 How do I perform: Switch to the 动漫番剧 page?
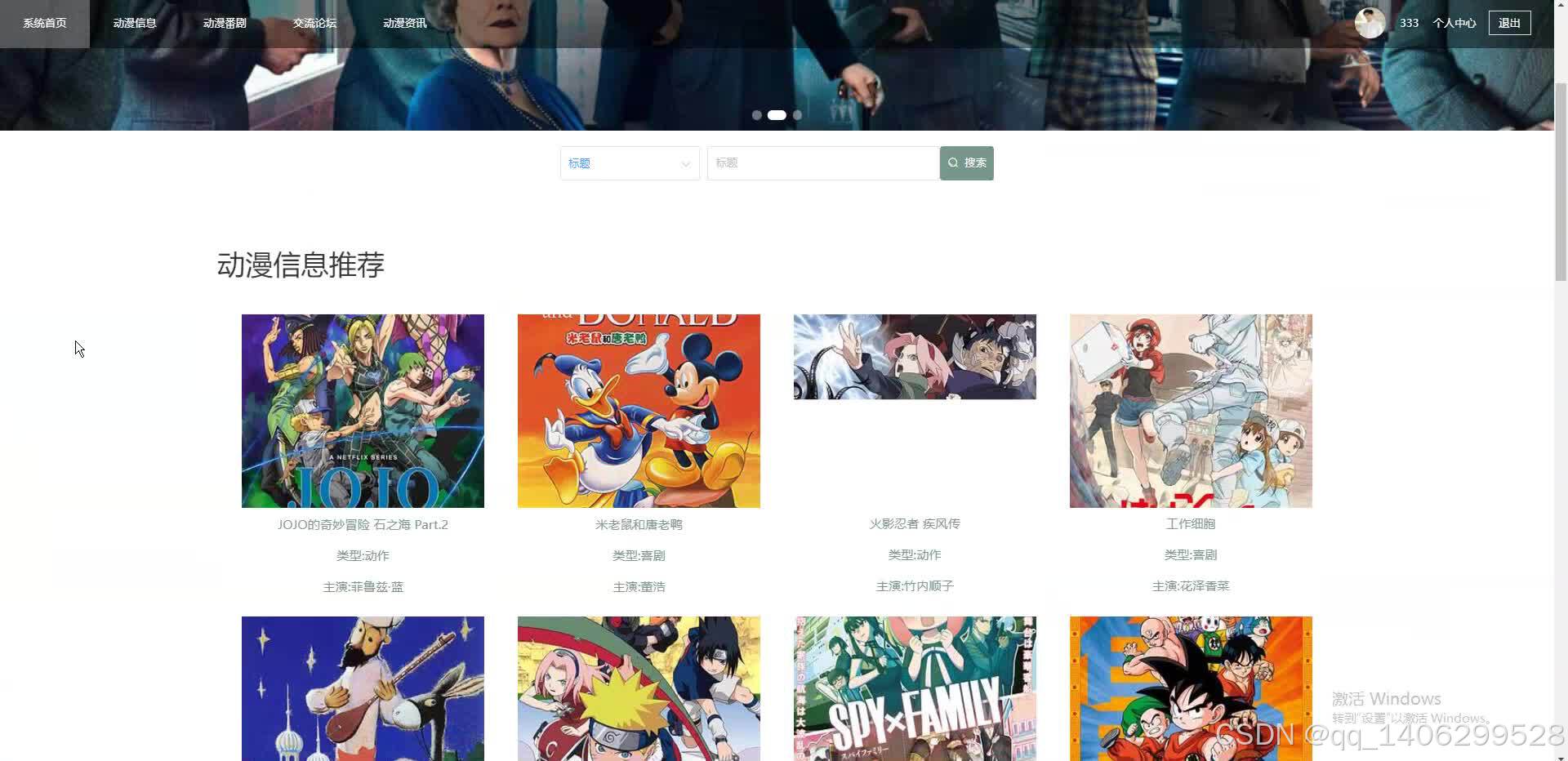(225, 23)
